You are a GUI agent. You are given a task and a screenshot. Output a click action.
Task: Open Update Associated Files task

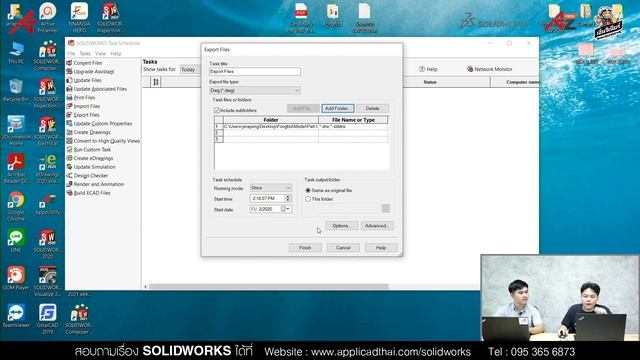[x=100, y=89]
